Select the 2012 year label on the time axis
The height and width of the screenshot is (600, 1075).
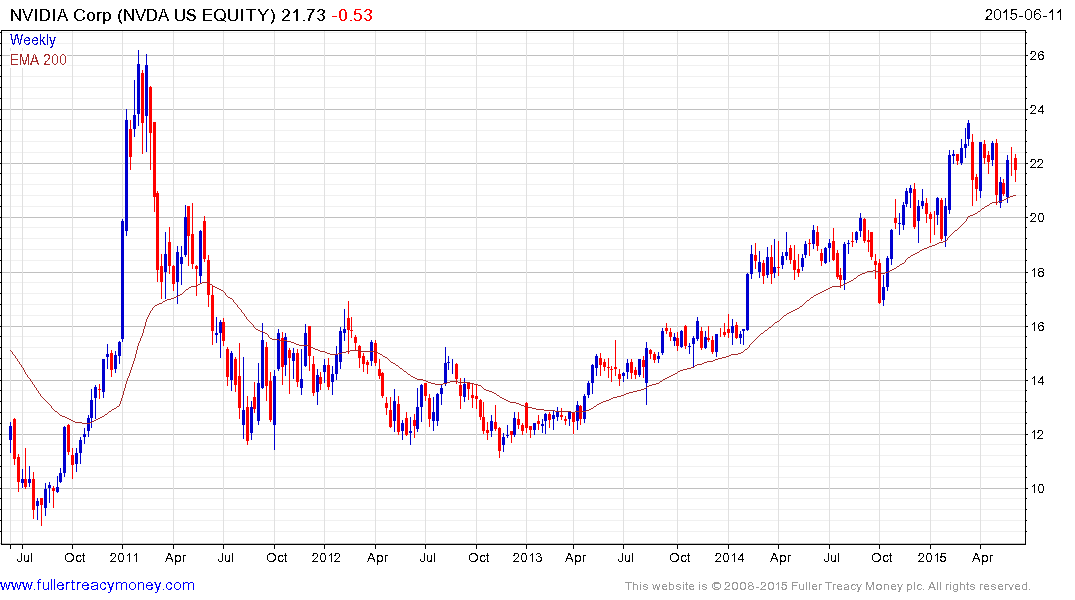tap(326, 557)
